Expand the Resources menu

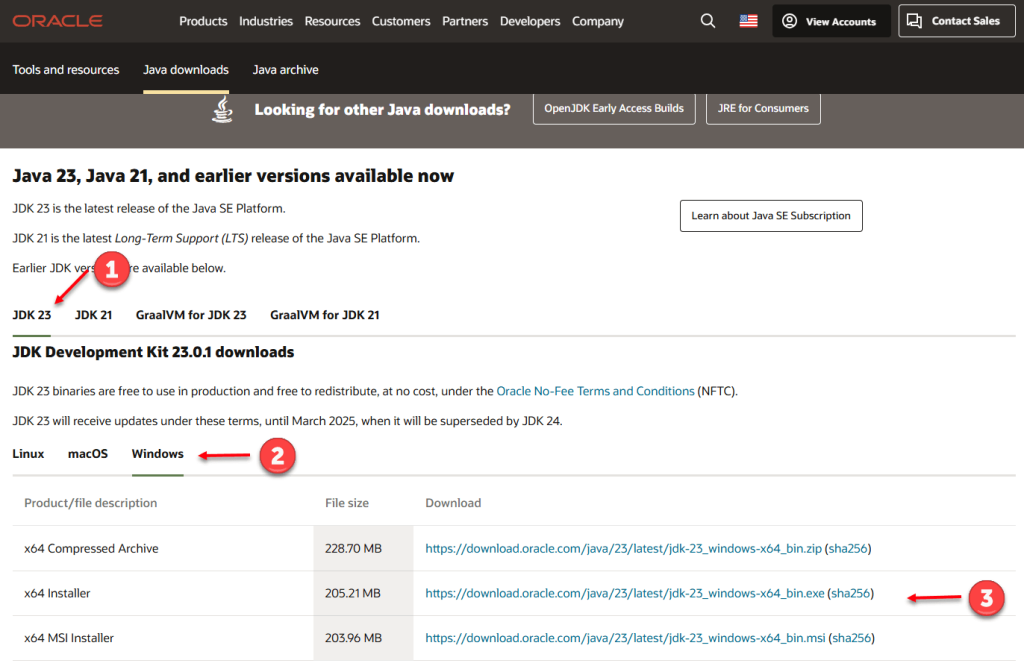332,21
